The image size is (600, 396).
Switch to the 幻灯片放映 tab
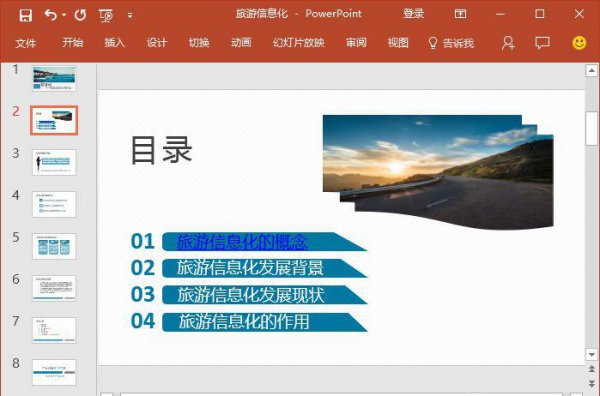[x=299, y=42]
